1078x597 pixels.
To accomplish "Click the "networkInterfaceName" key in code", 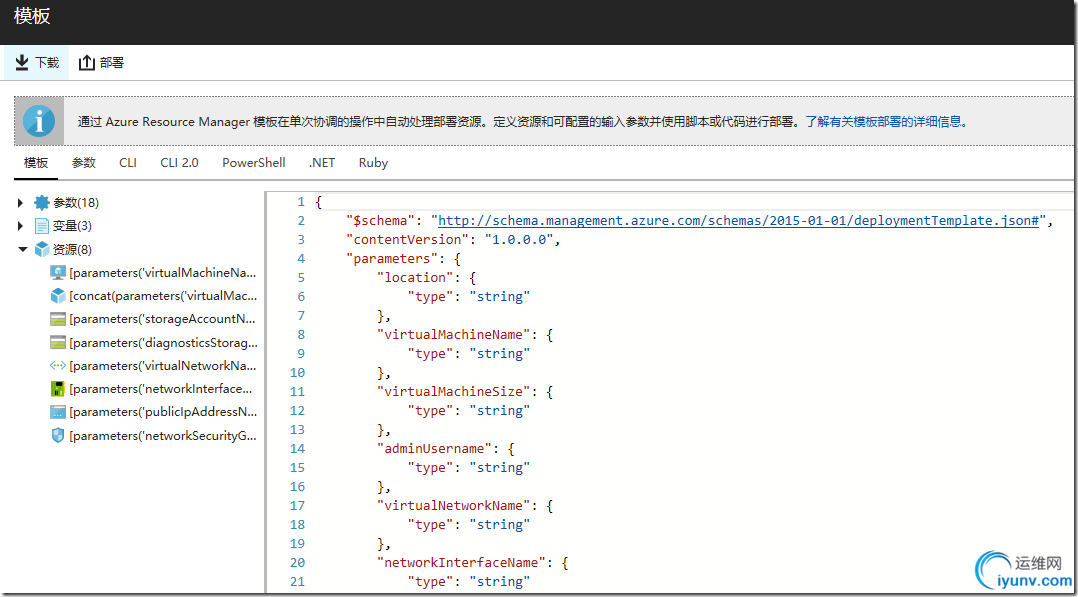I will click(461, 563).
